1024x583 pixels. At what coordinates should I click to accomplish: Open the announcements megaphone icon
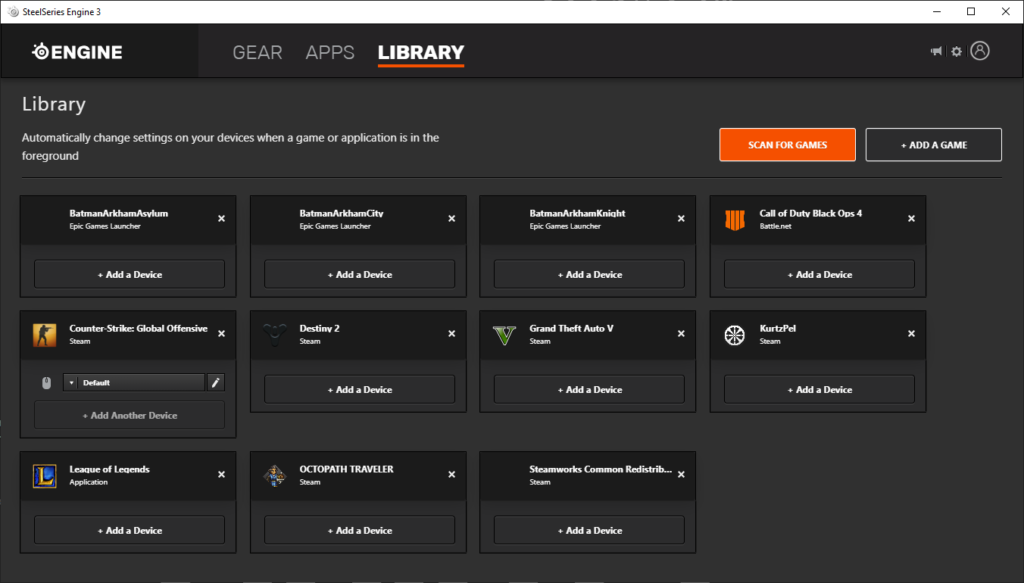(936, 51)
